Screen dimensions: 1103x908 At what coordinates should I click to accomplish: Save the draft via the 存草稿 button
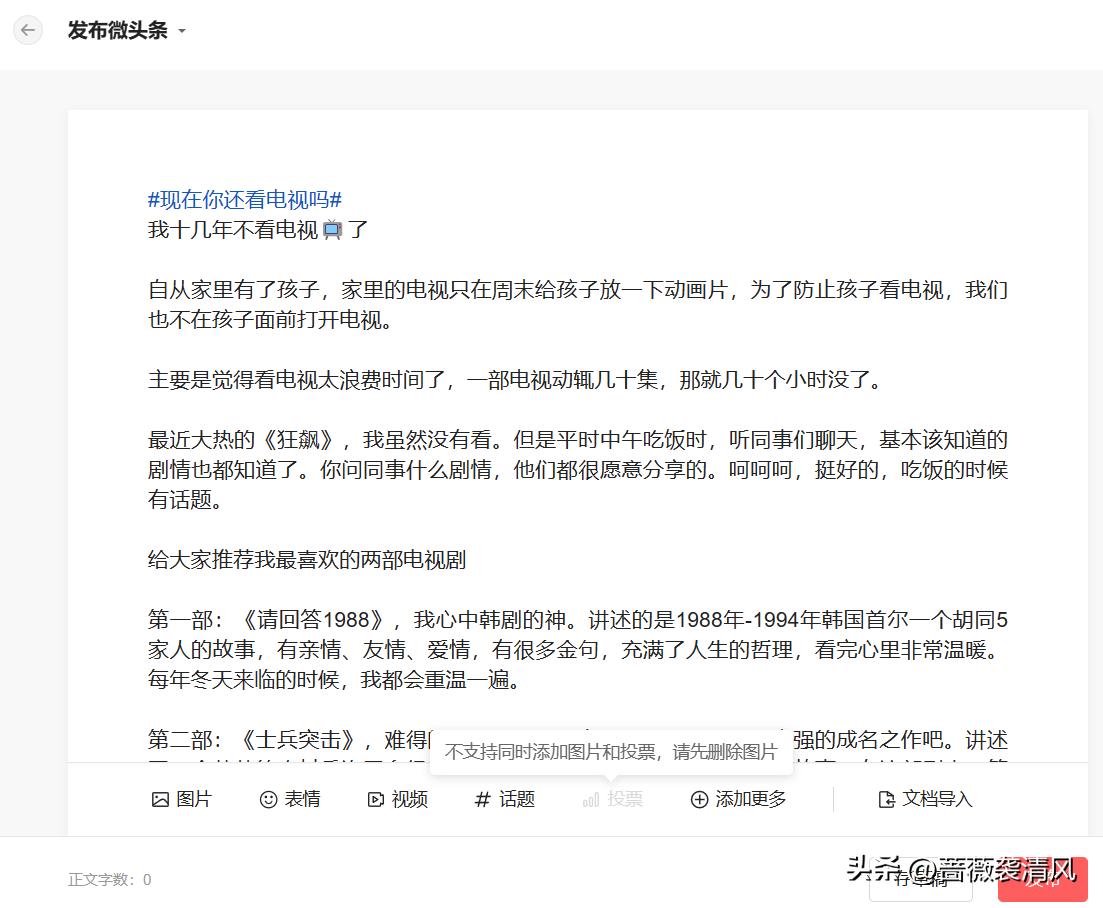(x=919, y=879)
